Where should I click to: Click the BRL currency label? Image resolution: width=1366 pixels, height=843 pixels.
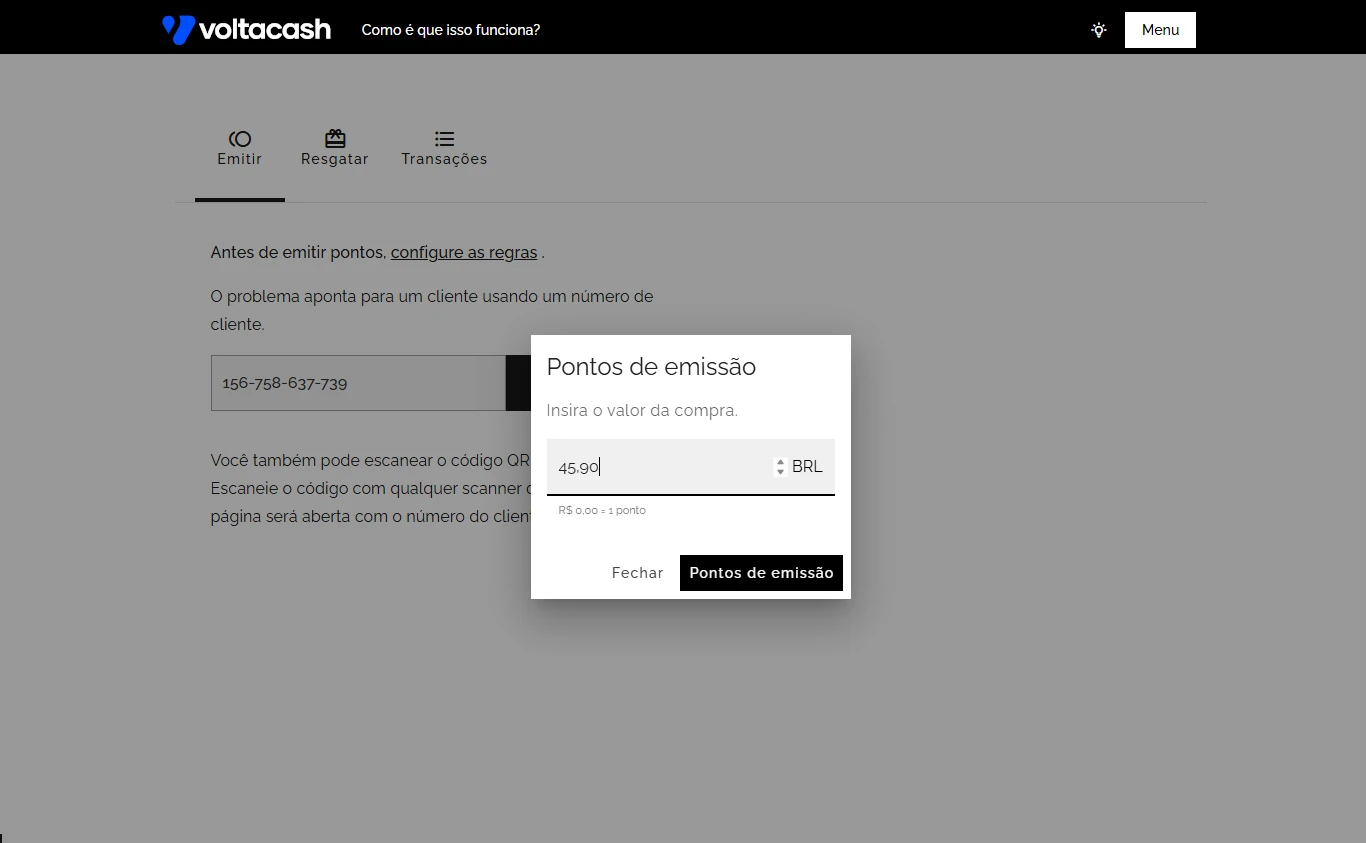[x=807, y=467]
